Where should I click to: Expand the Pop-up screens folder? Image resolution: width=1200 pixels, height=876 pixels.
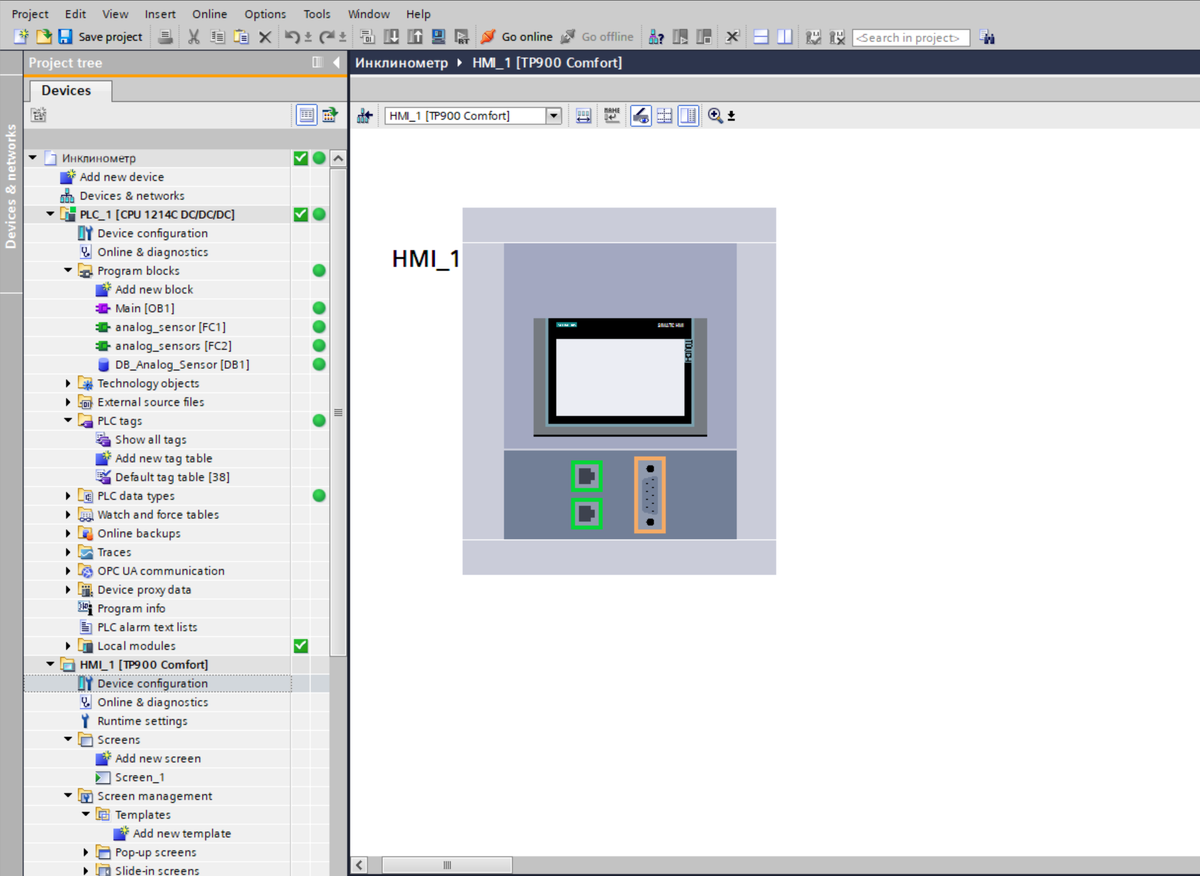pyautogui.click(x=86, y=853)
